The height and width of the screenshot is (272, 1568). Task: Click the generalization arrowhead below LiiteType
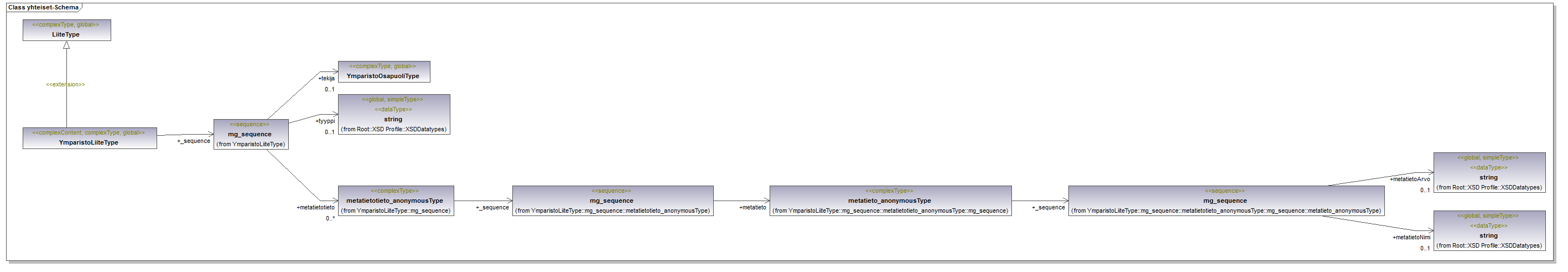(x=66, y=45)
